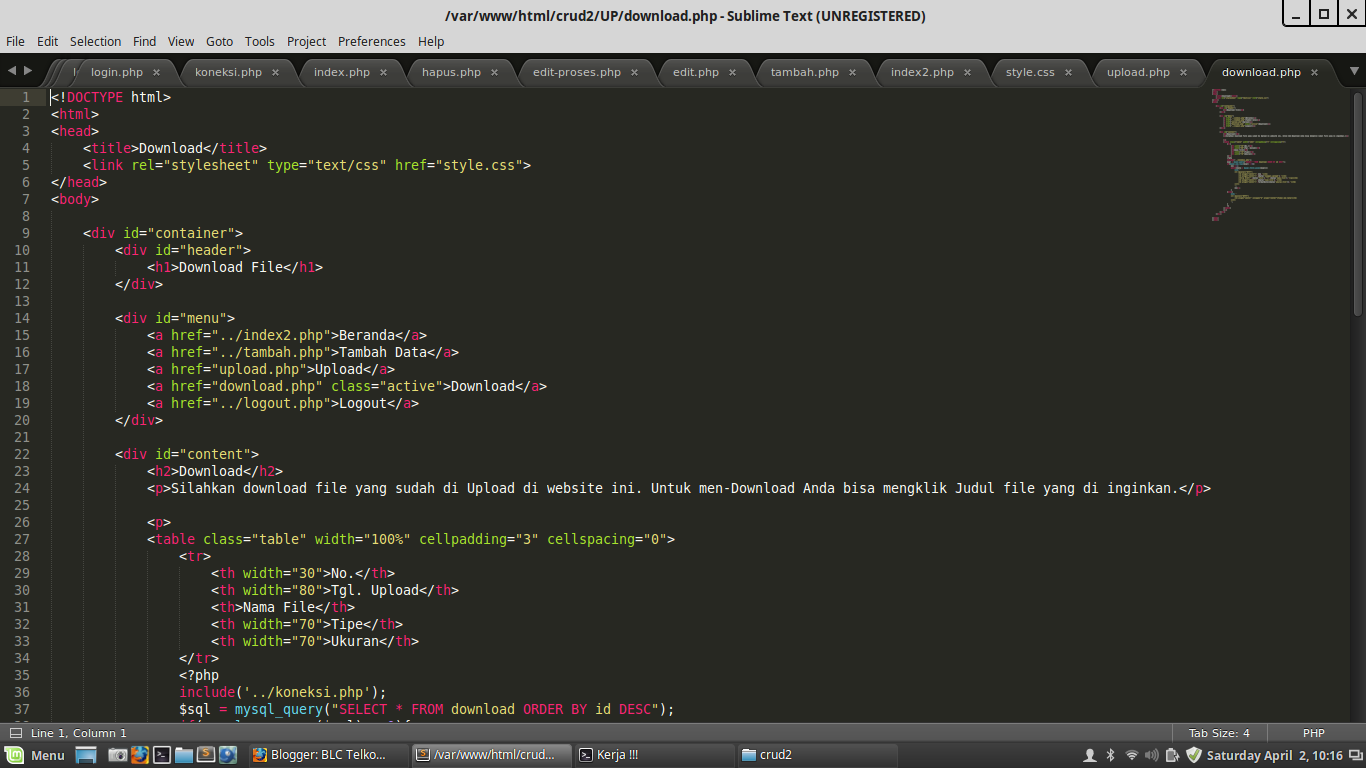Open the Tools menu
The width and height of the screenshot is (1366, 768).
pyautogui.click(x=259, y=41)
